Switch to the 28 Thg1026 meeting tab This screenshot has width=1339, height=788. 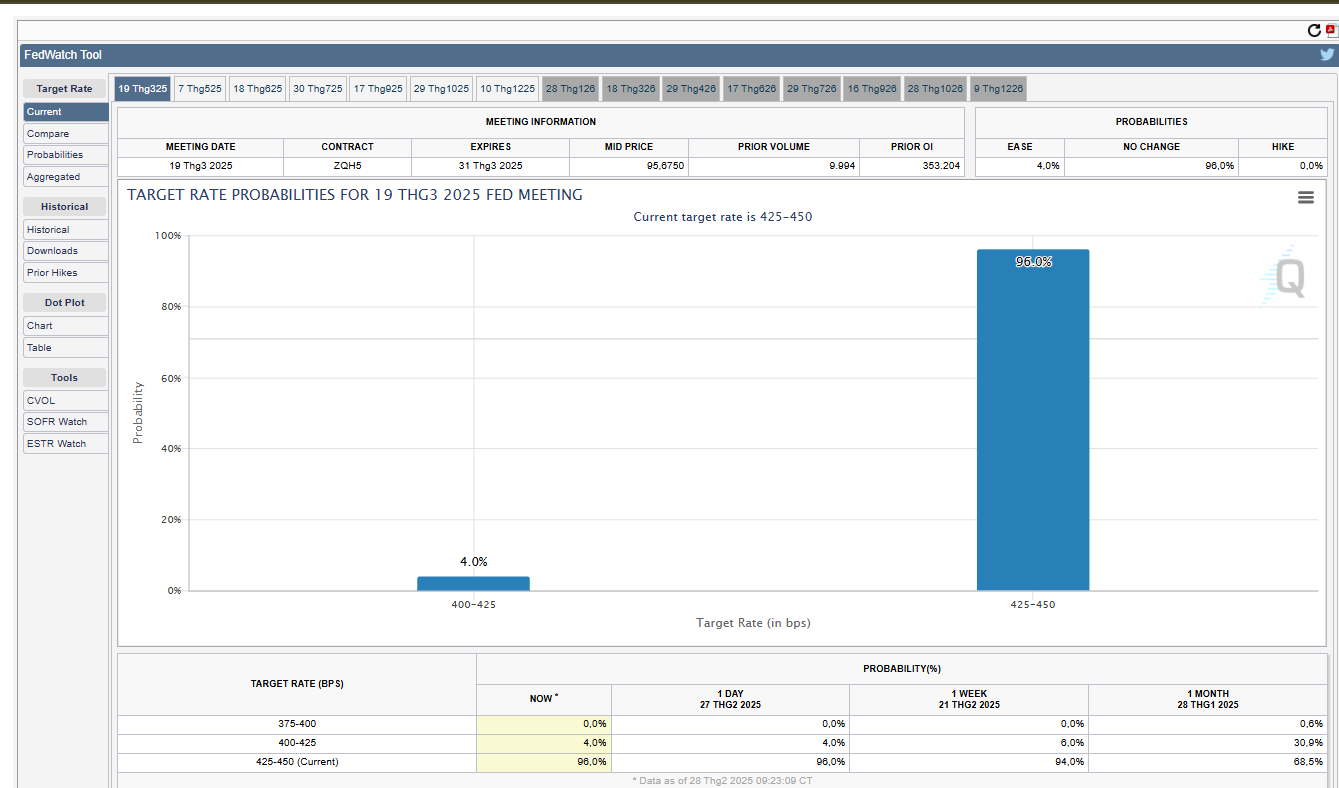[x=936, y=89]
